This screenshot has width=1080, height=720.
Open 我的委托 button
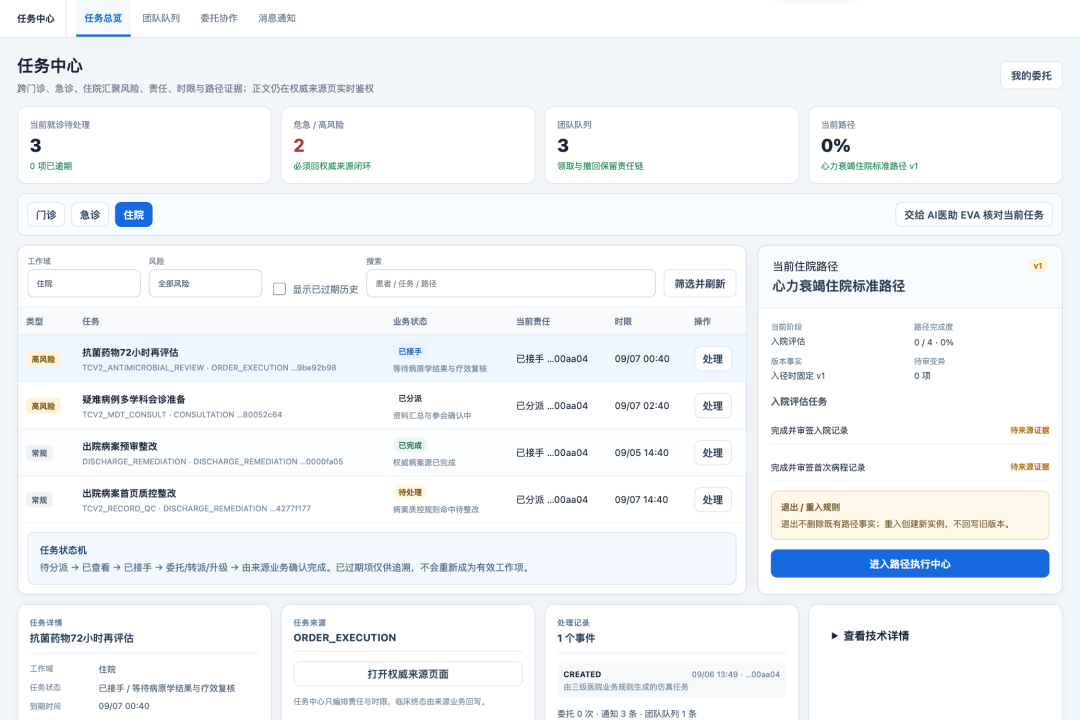coord(1031,76)
